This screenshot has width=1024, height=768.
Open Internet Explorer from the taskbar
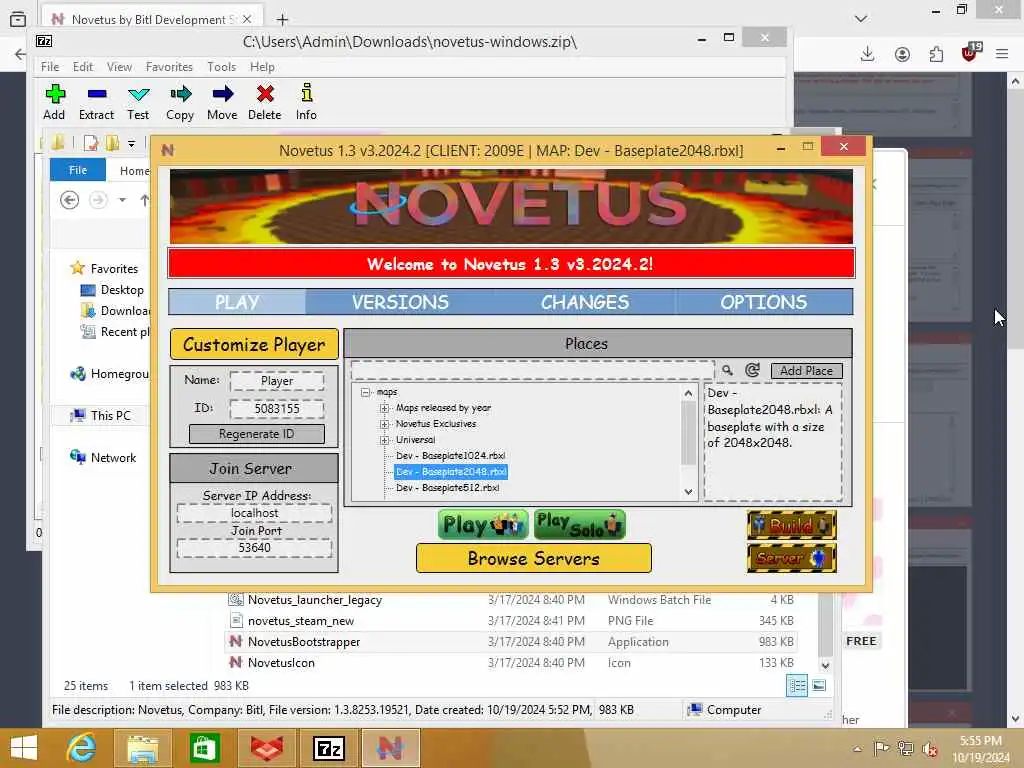[x=81, y=748]
